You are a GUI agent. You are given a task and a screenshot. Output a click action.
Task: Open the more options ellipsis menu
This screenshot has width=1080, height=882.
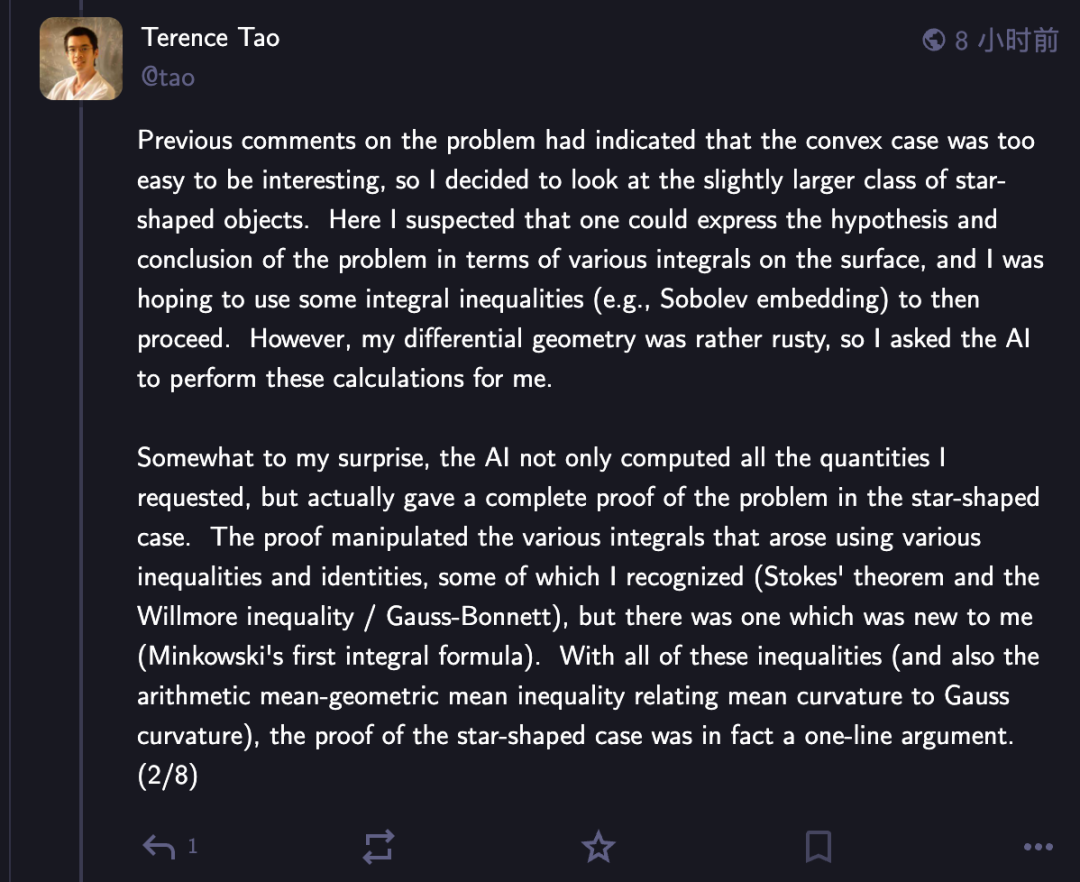(x=1038, y=847)
